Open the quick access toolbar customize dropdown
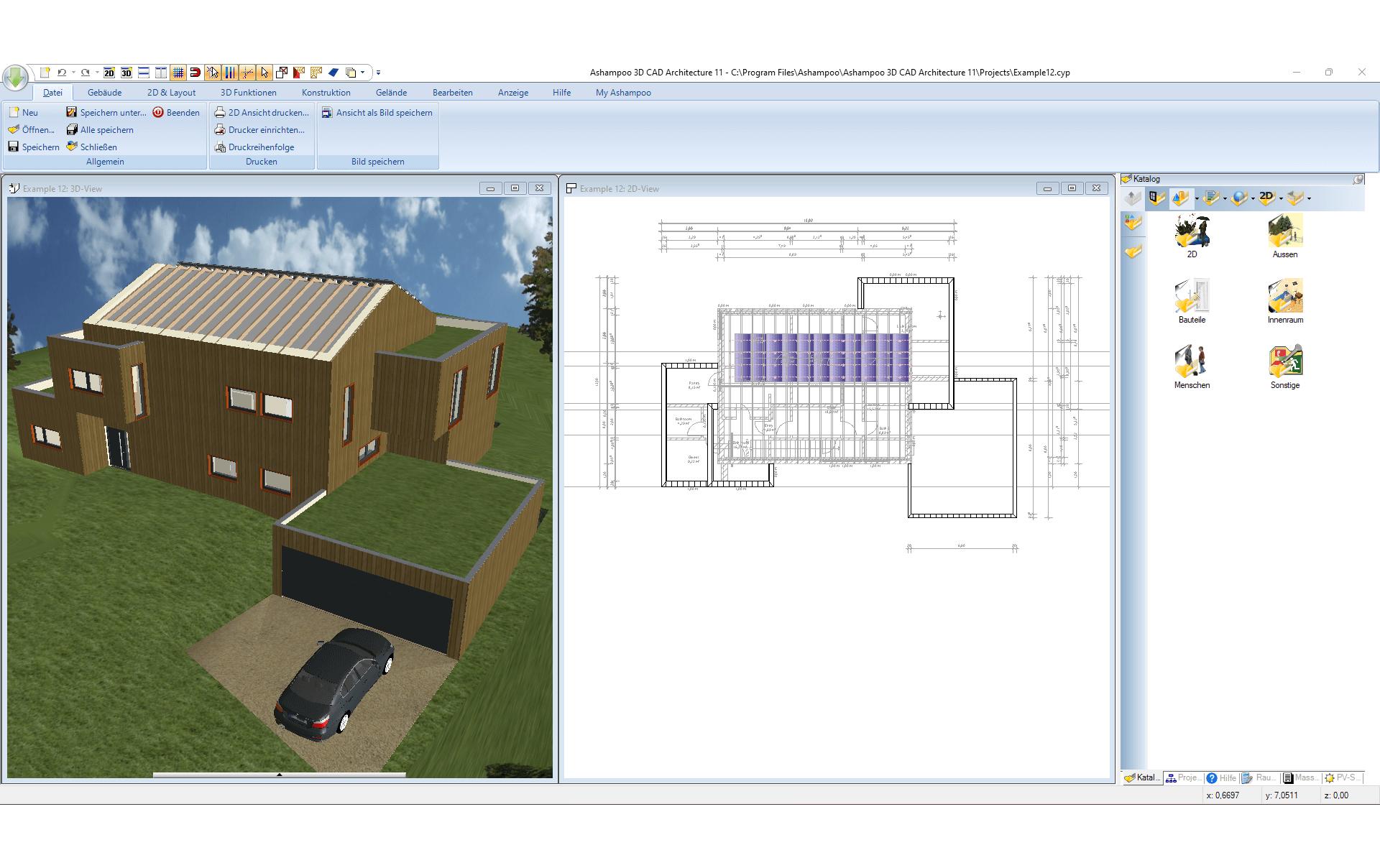Viewport: 1380px width, 868px height. 378,73
